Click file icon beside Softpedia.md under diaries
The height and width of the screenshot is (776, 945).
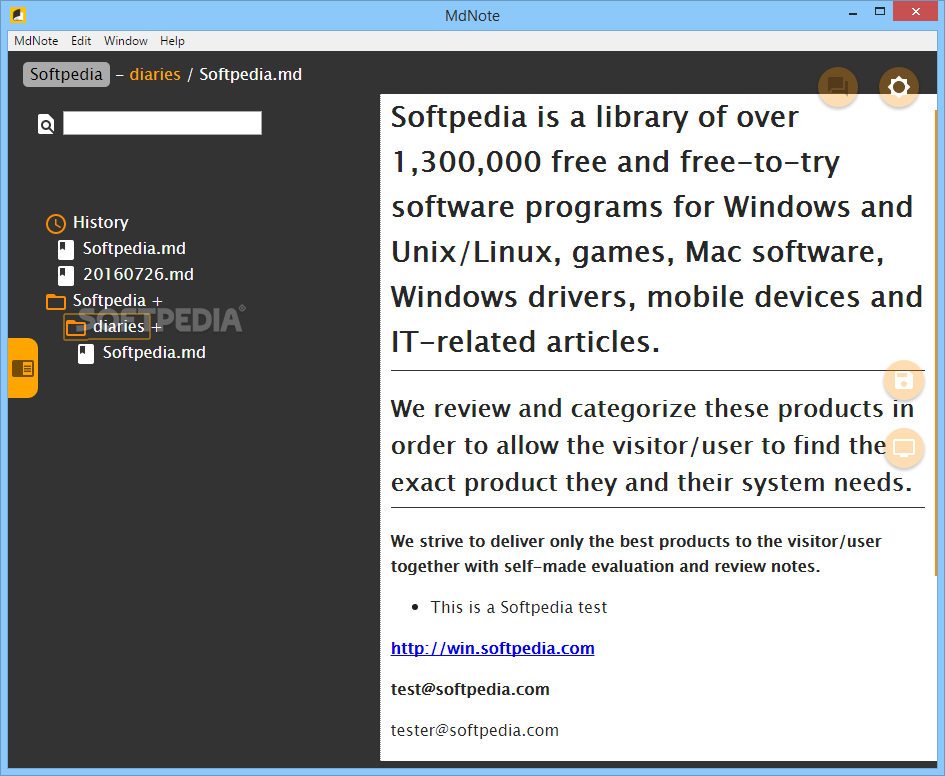click(x=86, y=354)
